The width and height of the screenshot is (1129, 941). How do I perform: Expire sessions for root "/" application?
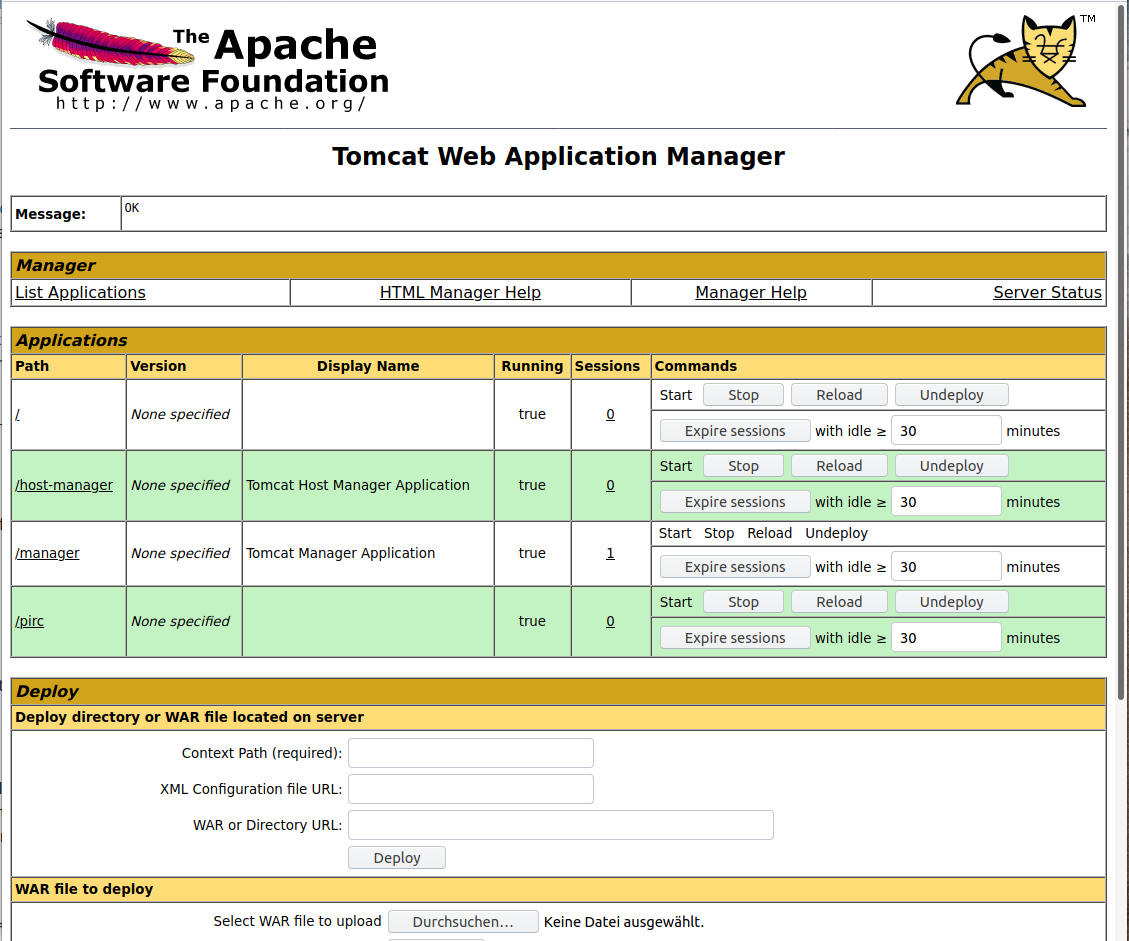click(x=735, y=431)
